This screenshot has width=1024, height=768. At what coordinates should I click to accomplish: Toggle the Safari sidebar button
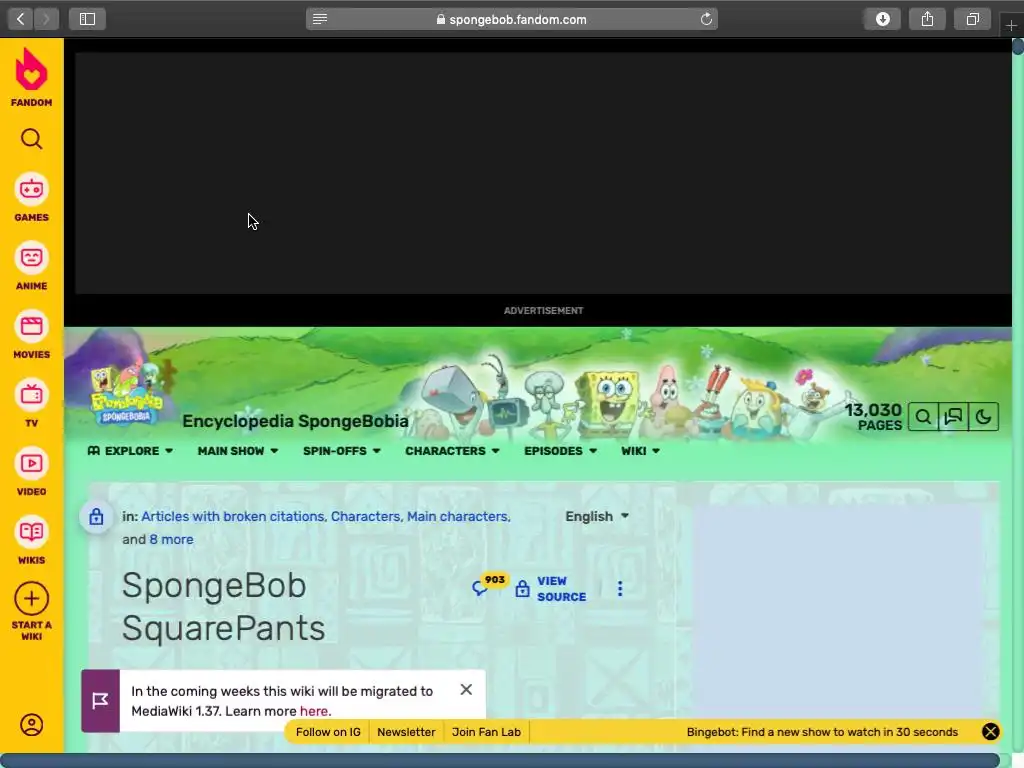coord(88,19)
